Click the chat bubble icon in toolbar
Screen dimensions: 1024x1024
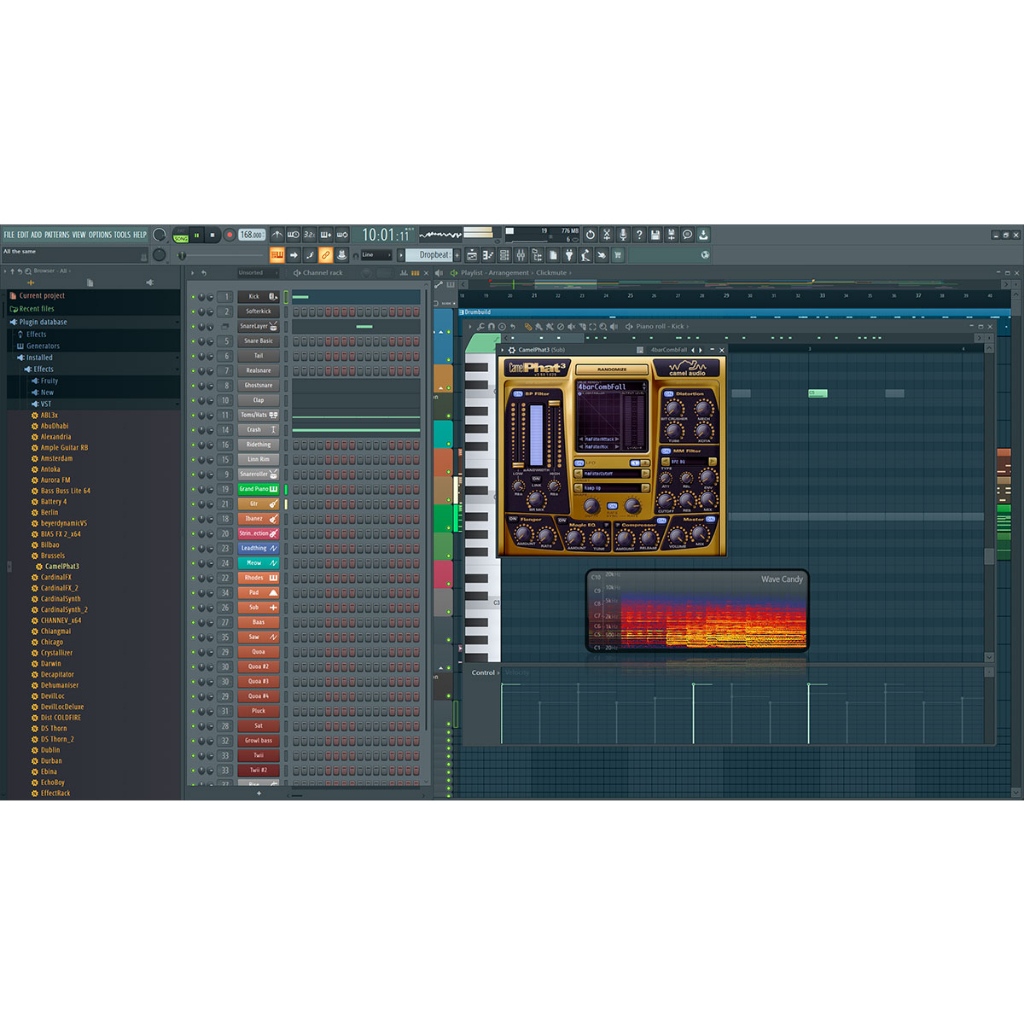[x=687, y=234]
